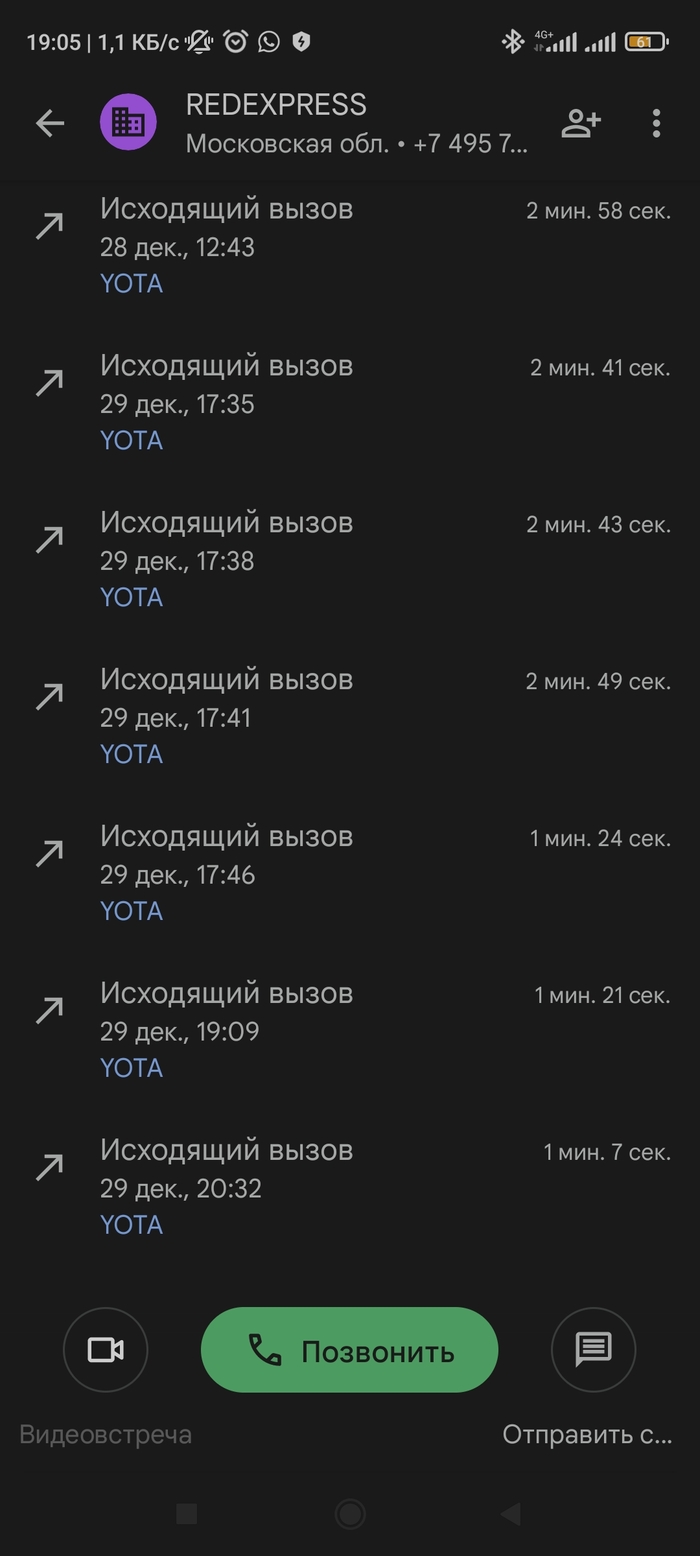Start a video call icon
Screen dimensions: 700x1556
(x=105, y=1350)
